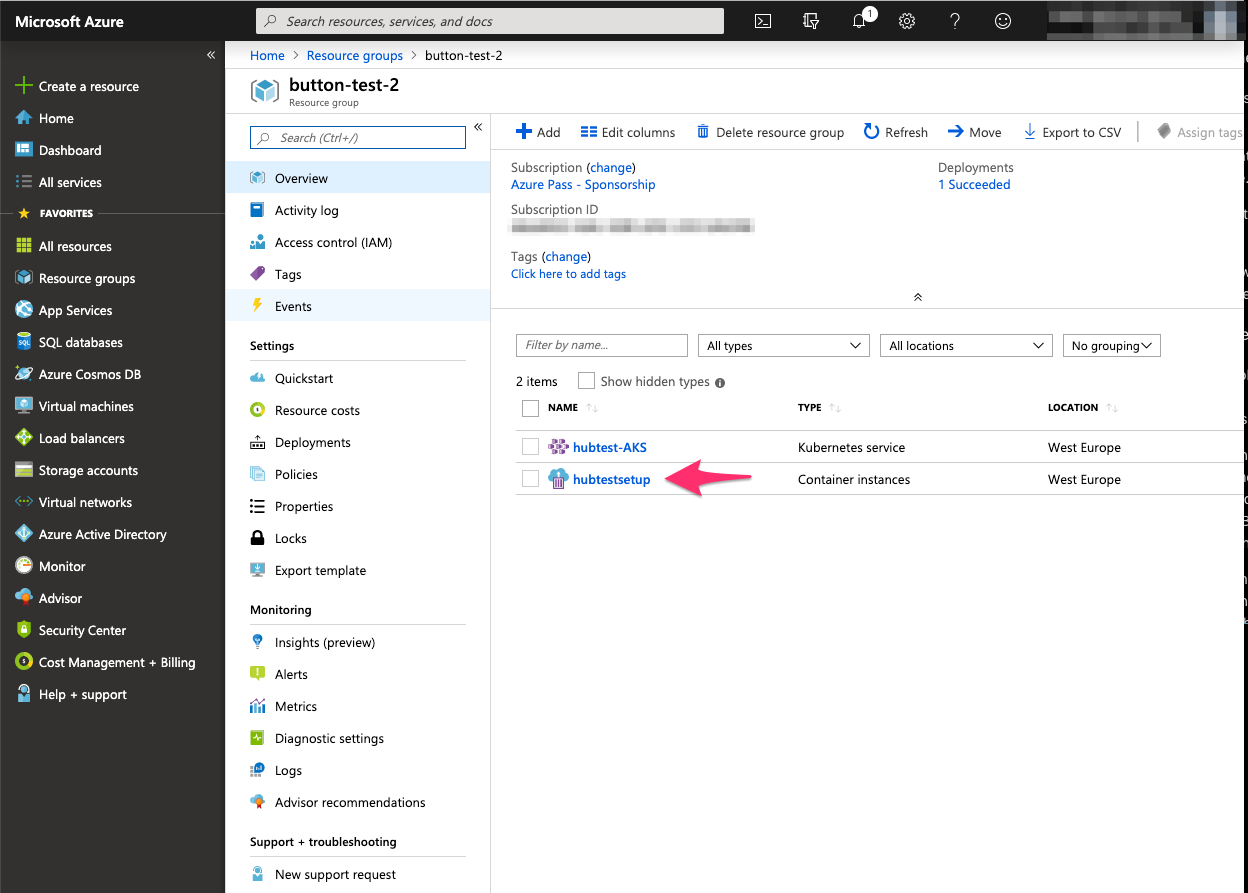Collapse the resource group menu panel

pyautogui.click(x=478, y=127)
